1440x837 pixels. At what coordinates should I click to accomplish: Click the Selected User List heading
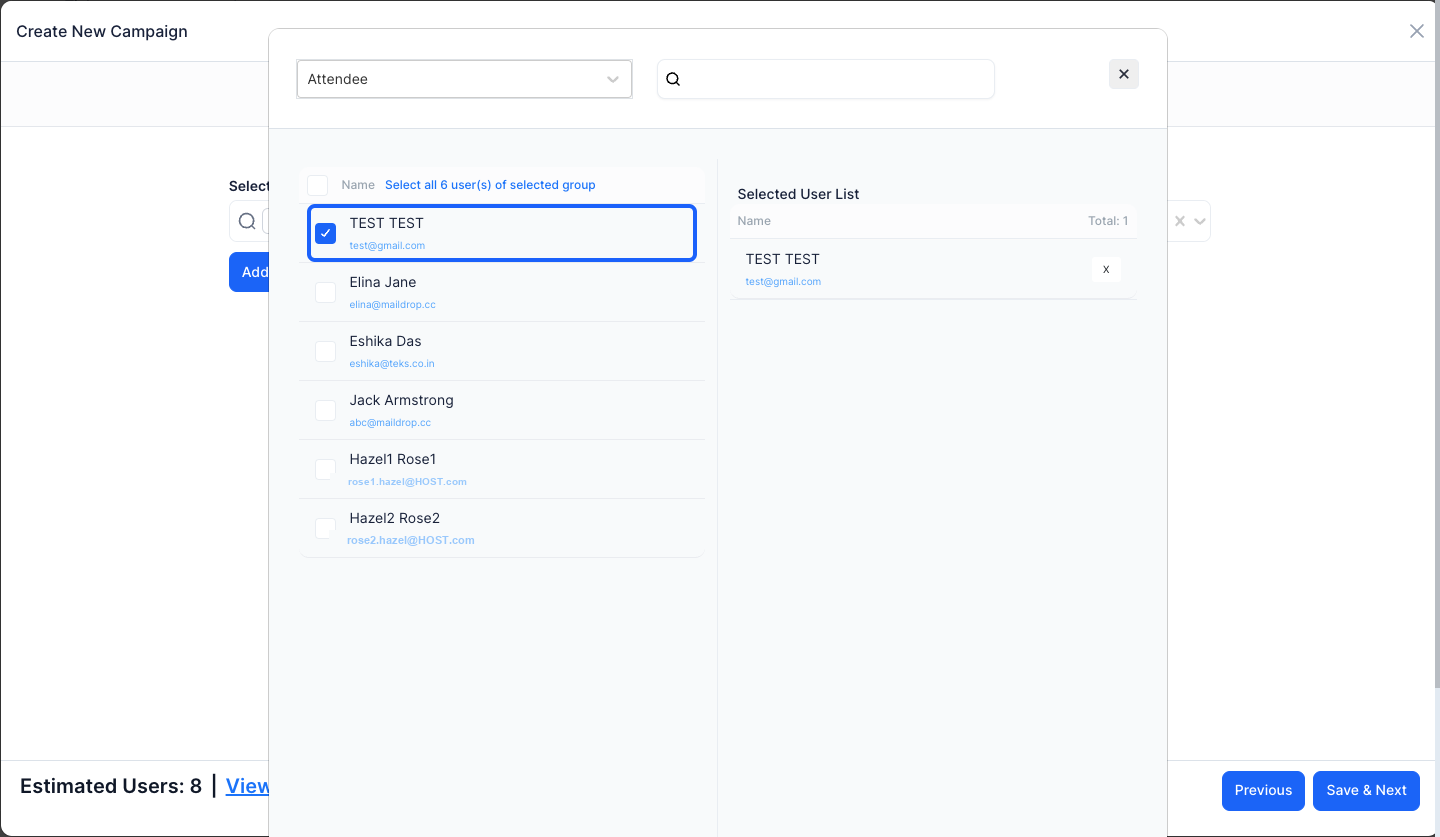tap(798, 194)
